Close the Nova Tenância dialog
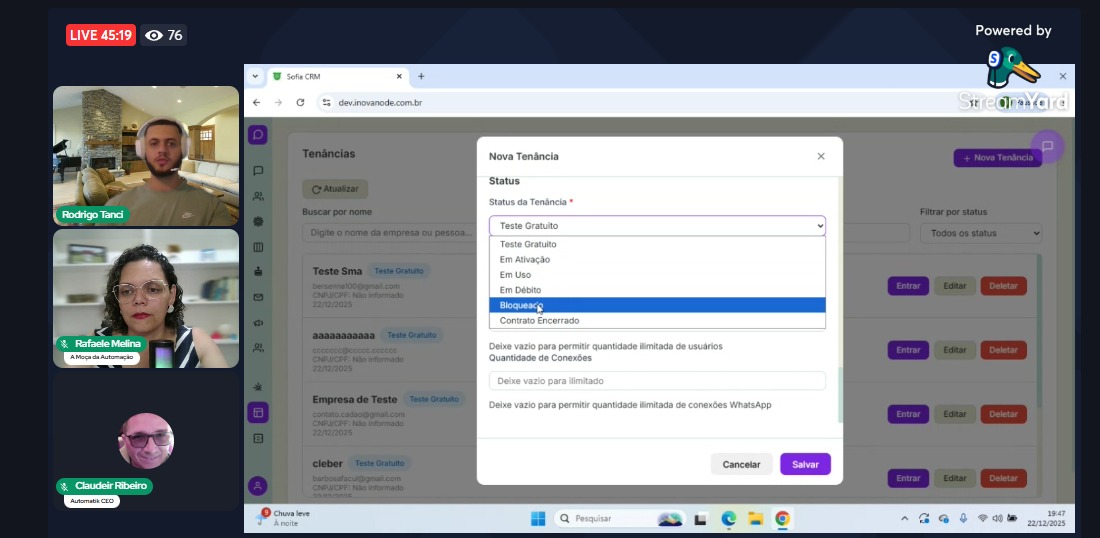The image size is (1100, 538). pyautogui.click(x=821, y=156)
